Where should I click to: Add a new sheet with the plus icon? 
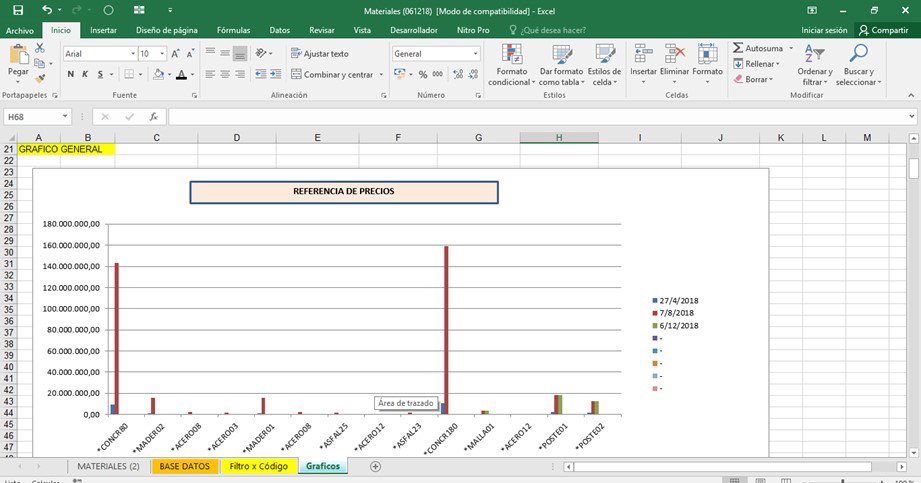click(375, 467)
